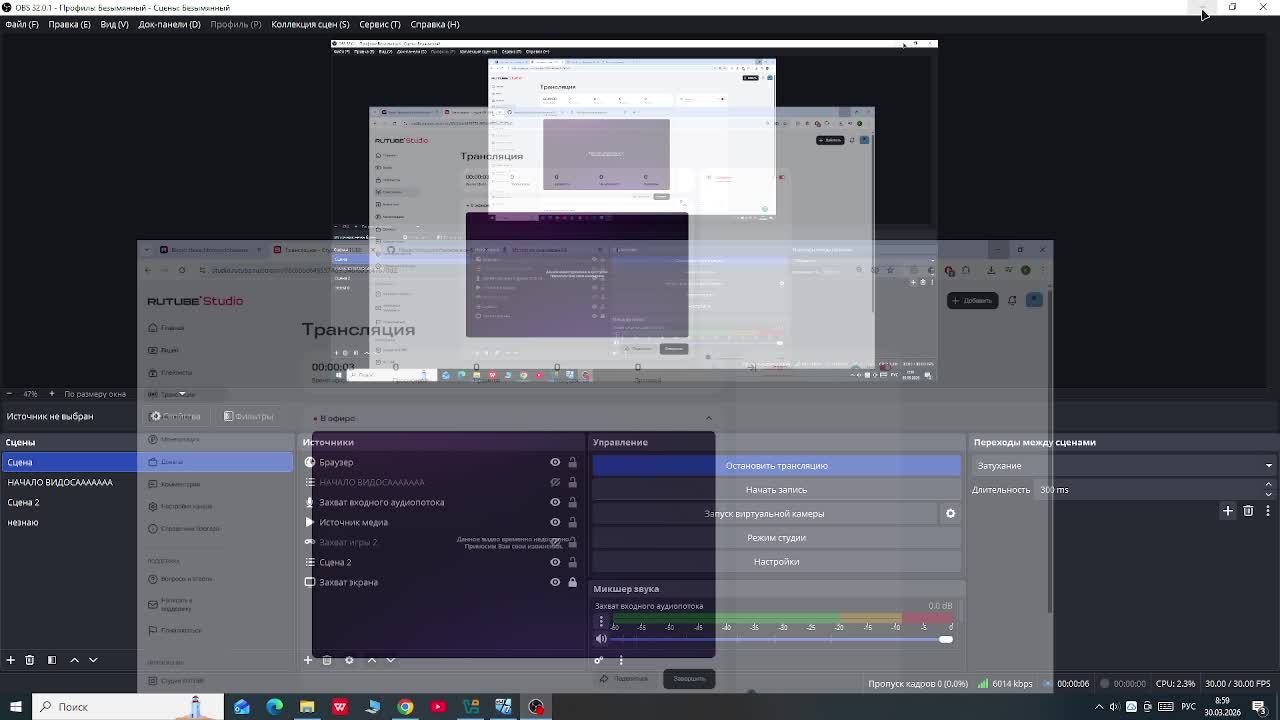
Task: Decrease transition duration with down arrow
Action: click(1268, 494)
